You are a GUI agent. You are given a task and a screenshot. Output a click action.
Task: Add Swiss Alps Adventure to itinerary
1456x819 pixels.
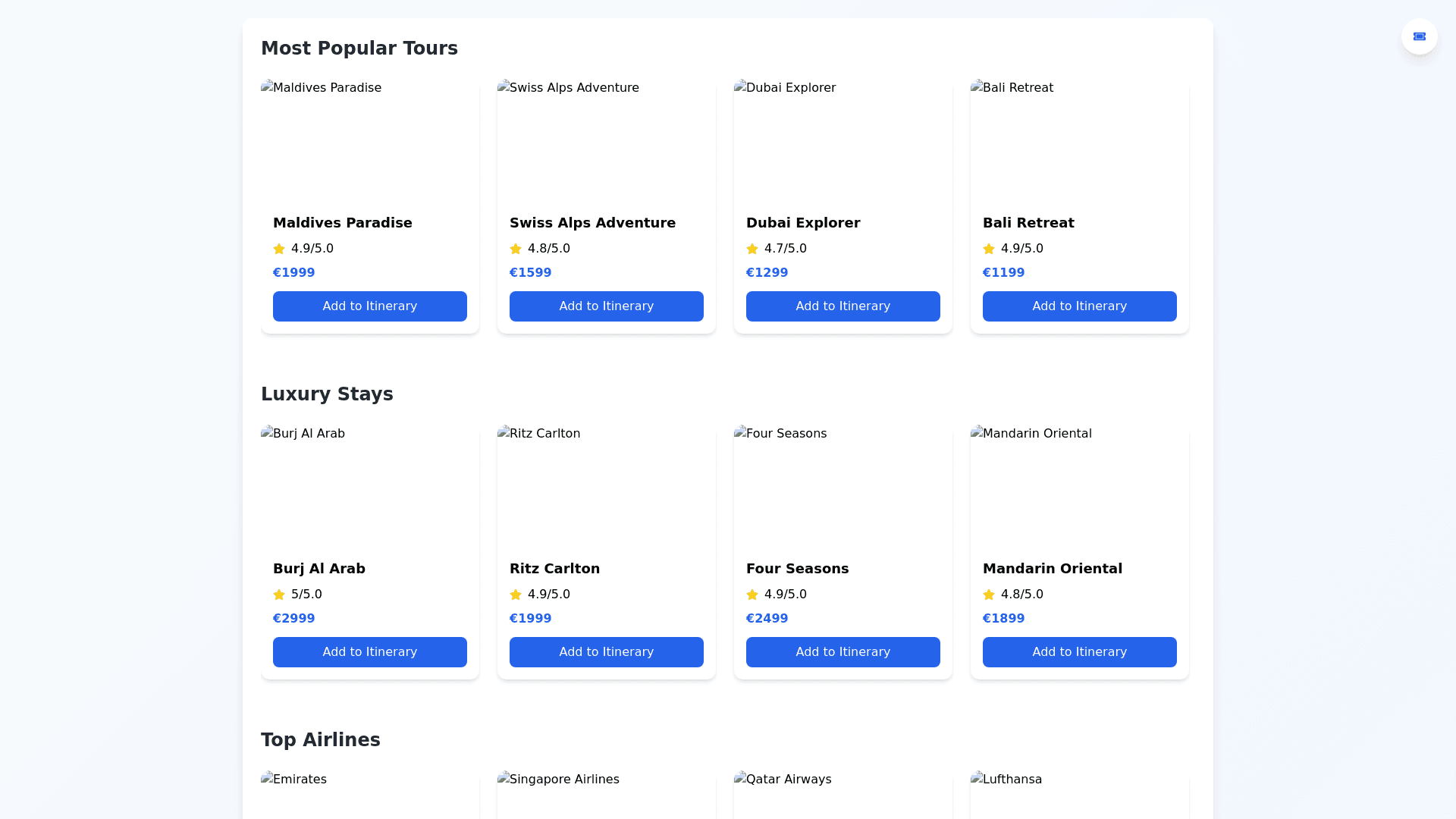[x=606, y=306]
